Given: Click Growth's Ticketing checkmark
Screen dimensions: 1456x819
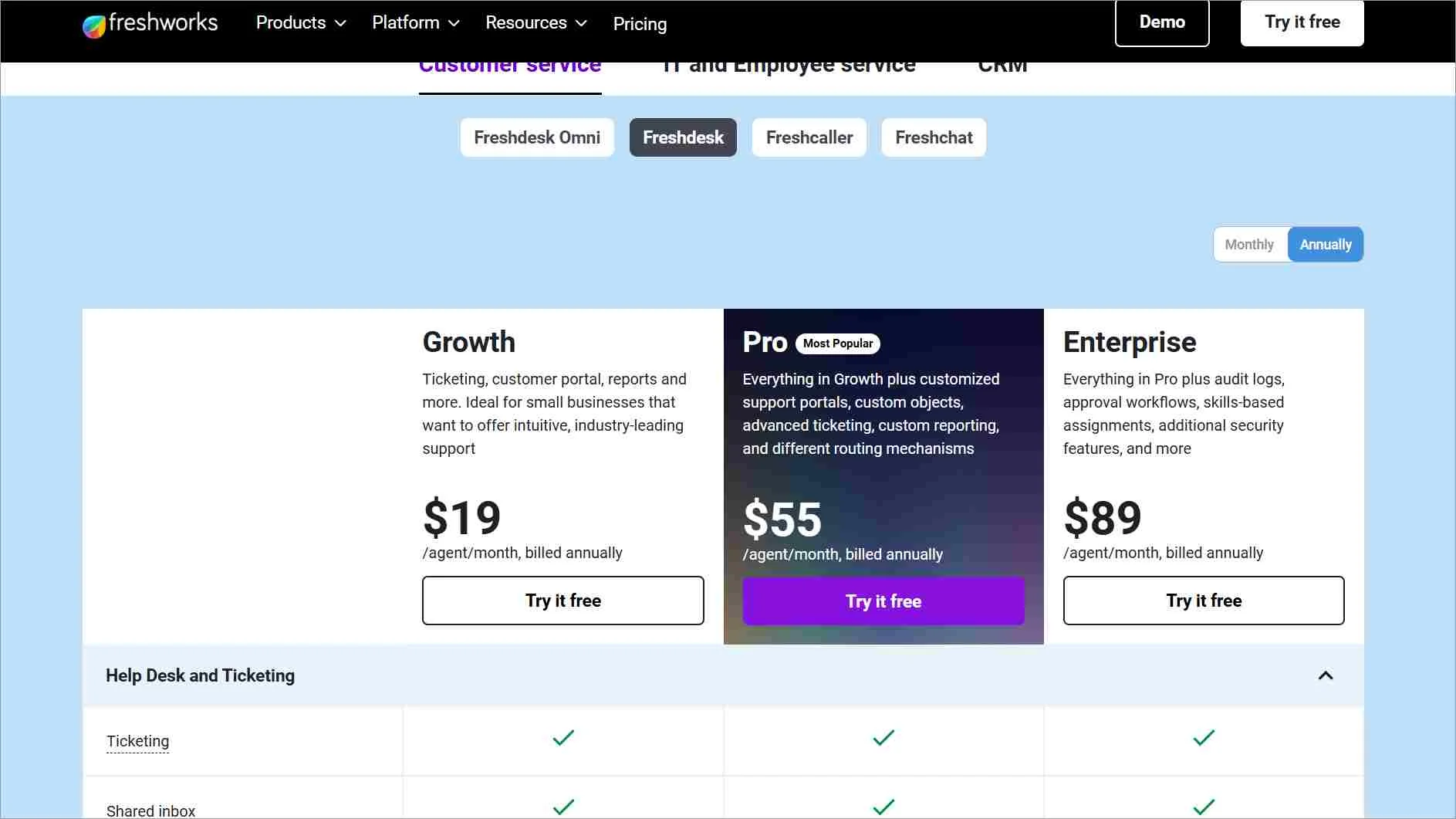Looking at the screenshot, I should coord(562,738).
